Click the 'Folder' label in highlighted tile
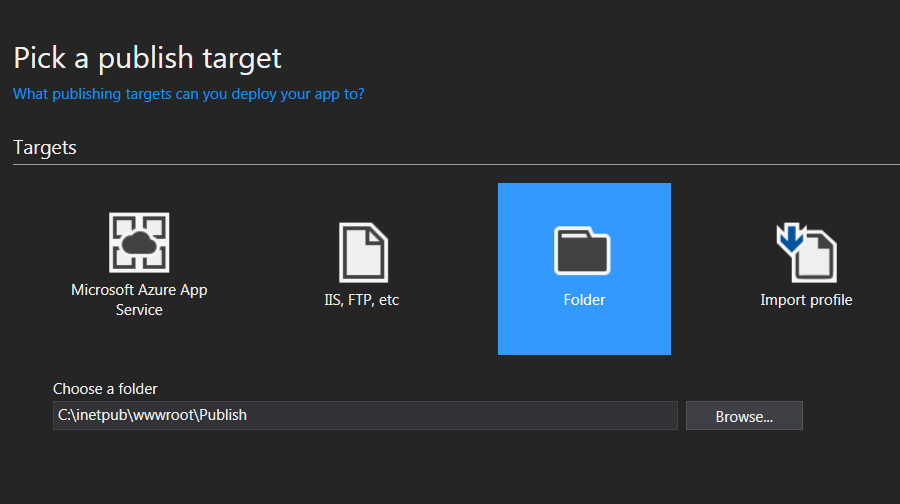This screenshot has width=900, height=504. (584, 300)
